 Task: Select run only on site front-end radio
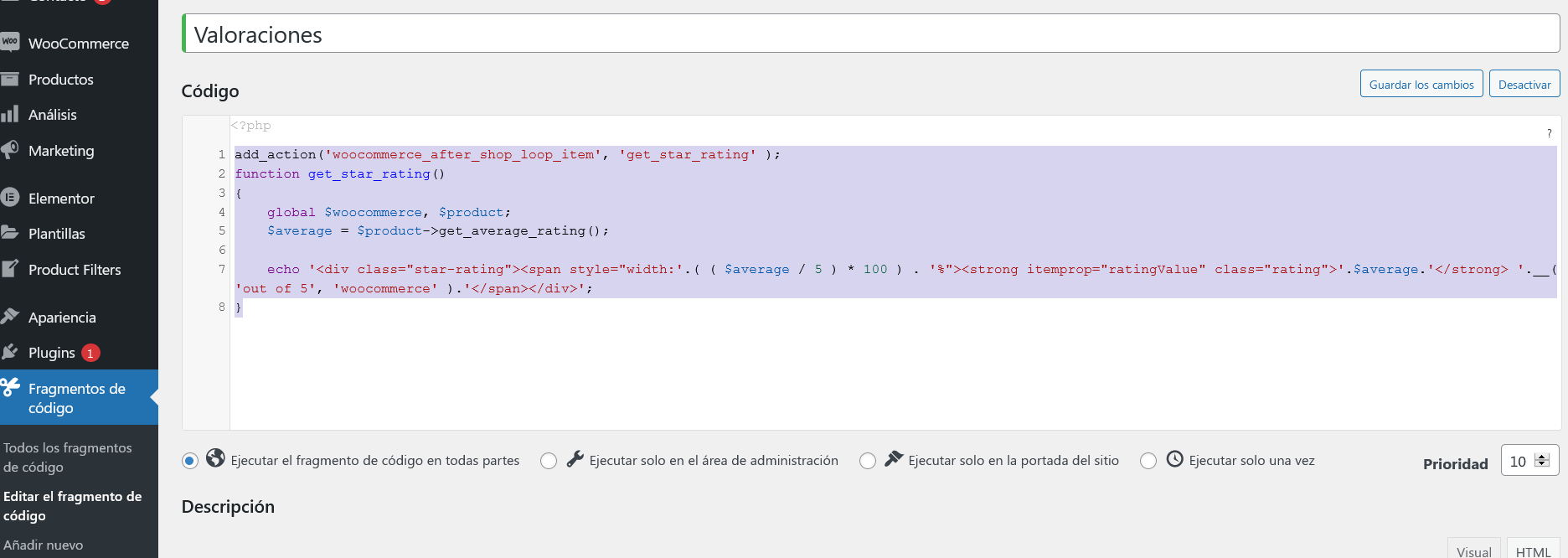tap(868, 461)
